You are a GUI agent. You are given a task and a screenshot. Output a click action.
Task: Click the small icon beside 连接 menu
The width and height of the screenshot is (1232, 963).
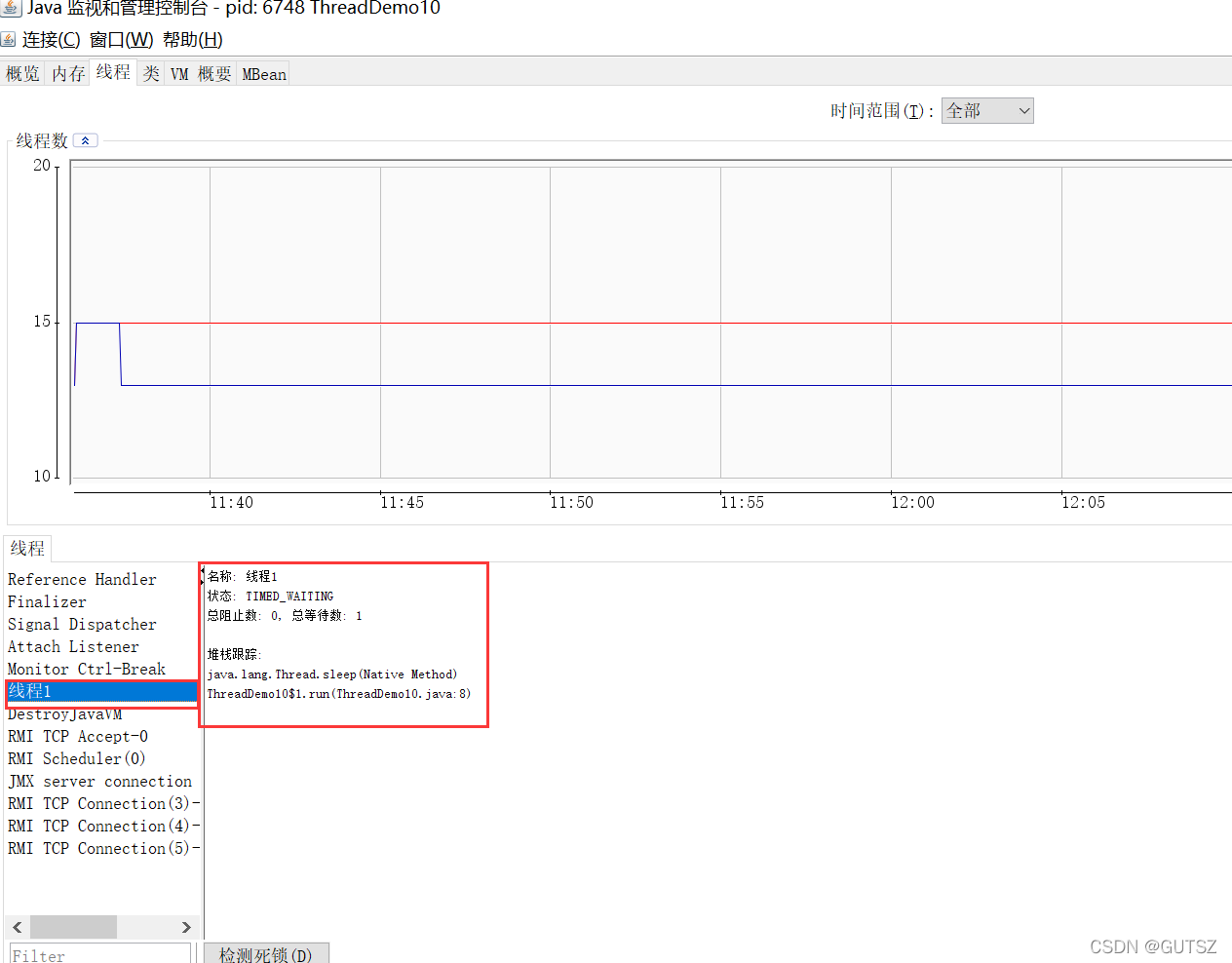(8, 40)
